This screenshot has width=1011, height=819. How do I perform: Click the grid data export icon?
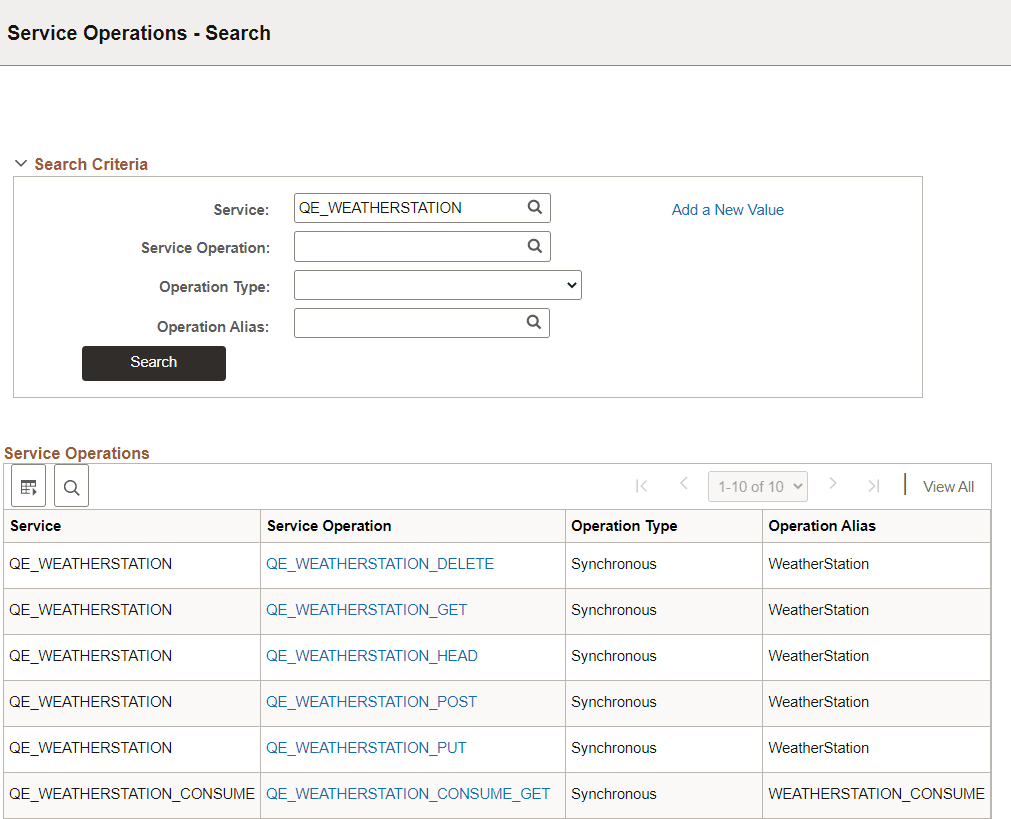coord(28,486)
